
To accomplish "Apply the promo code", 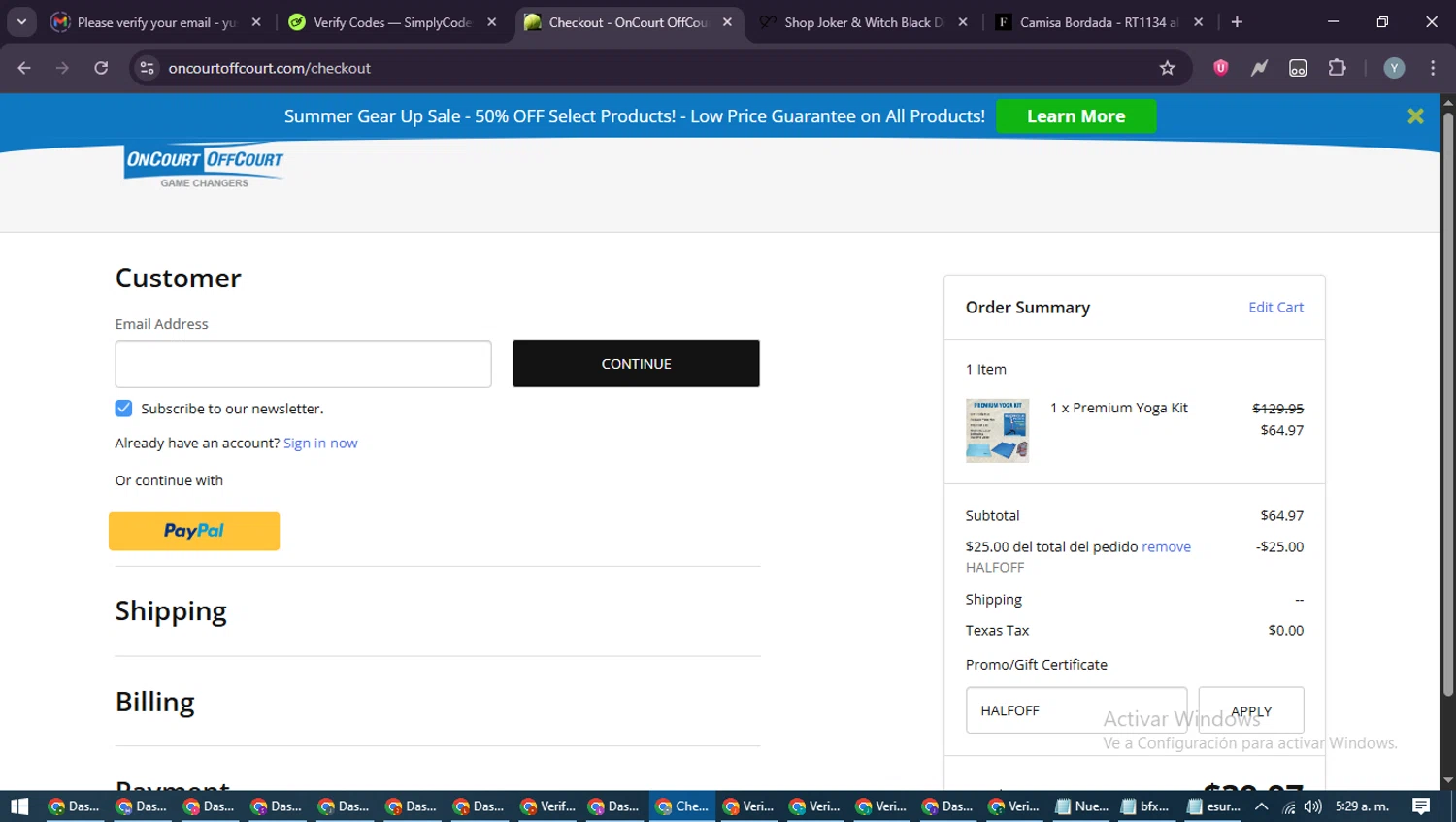I will click(x=1250, y=710).
